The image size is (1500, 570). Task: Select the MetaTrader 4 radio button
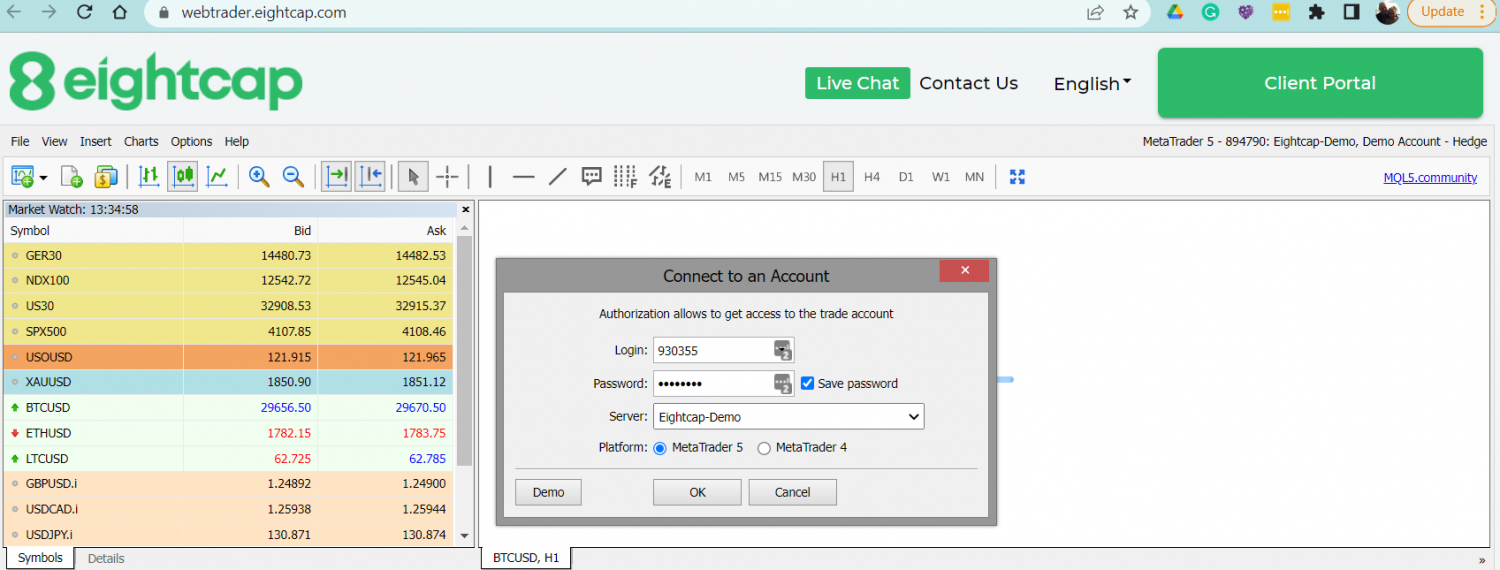click(764, 448)
